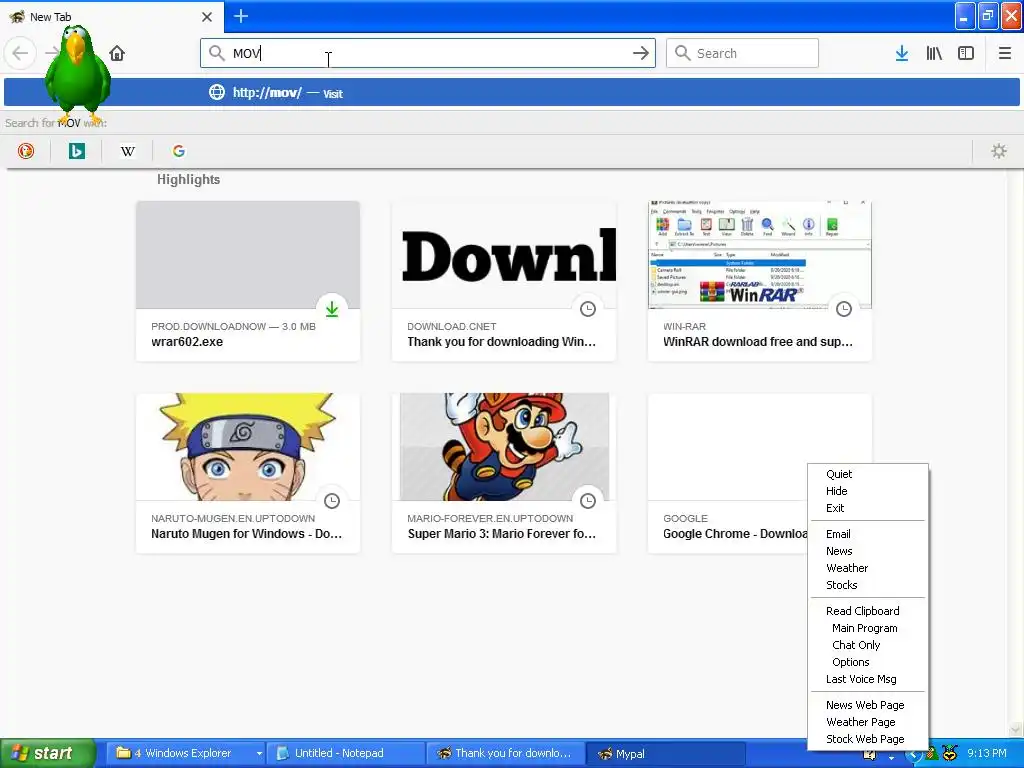1024x768 pixels.
Task: Search with DuckDuckGo engine icon
Action: click(25, 152)
